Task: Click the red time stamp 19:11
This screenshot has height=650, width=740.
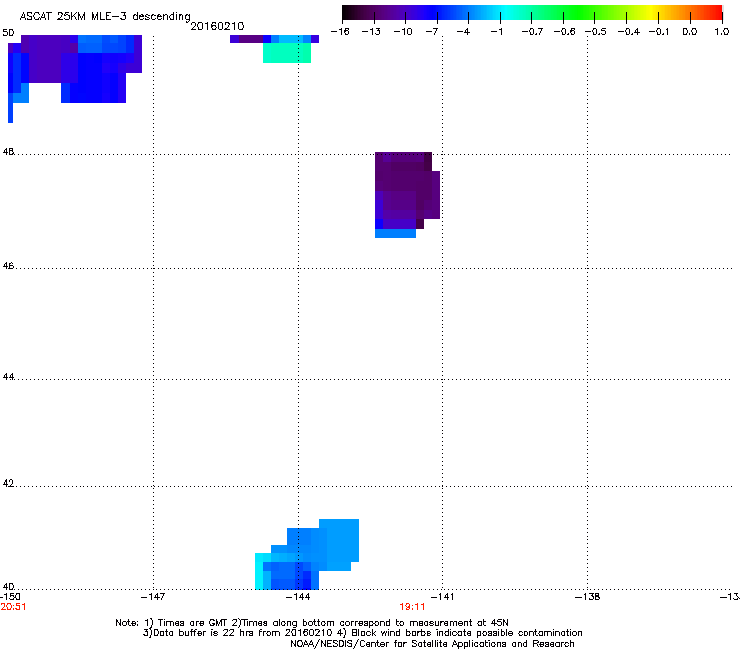Action: pyautogui.click(x=412, y=607)
